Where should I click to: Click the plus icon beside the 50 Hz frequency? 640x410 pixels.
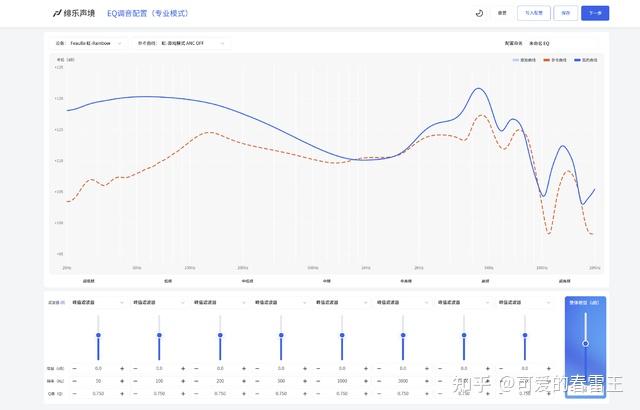click(122, 381)
